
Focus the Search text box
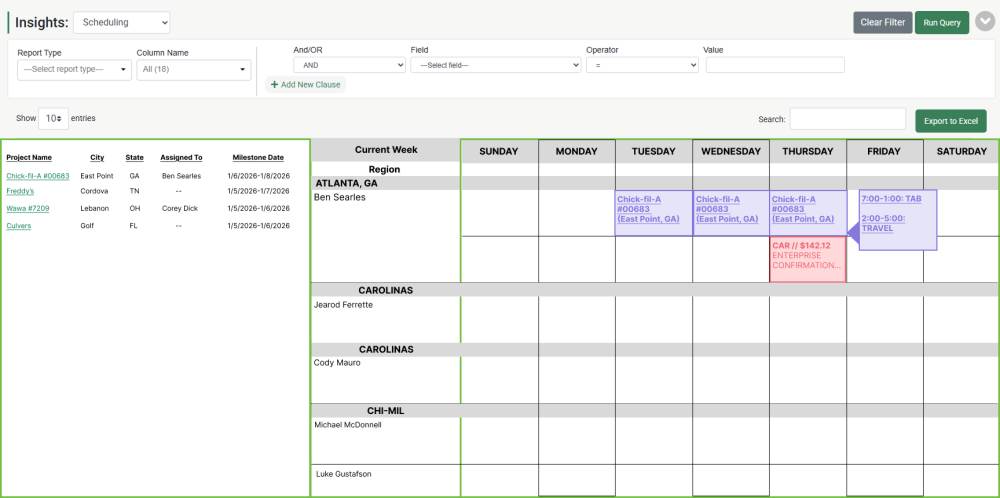[x=847, y=119]
